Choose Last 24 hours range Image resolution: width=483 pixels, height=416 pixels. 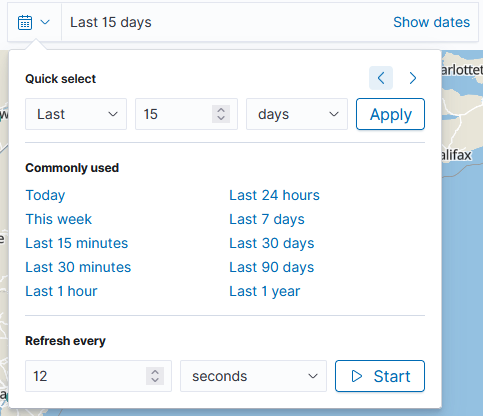[x=274, y=195]
